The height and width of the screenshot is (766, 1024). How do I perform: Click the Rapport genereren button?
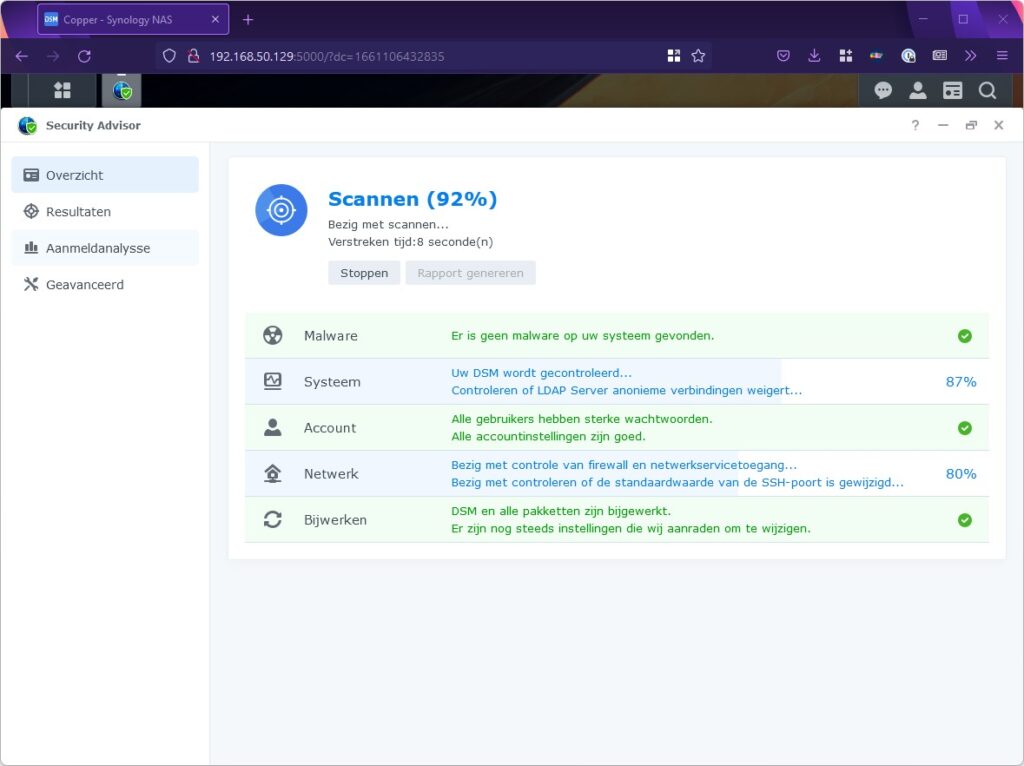pyautogui.click(x=470, y=273)
